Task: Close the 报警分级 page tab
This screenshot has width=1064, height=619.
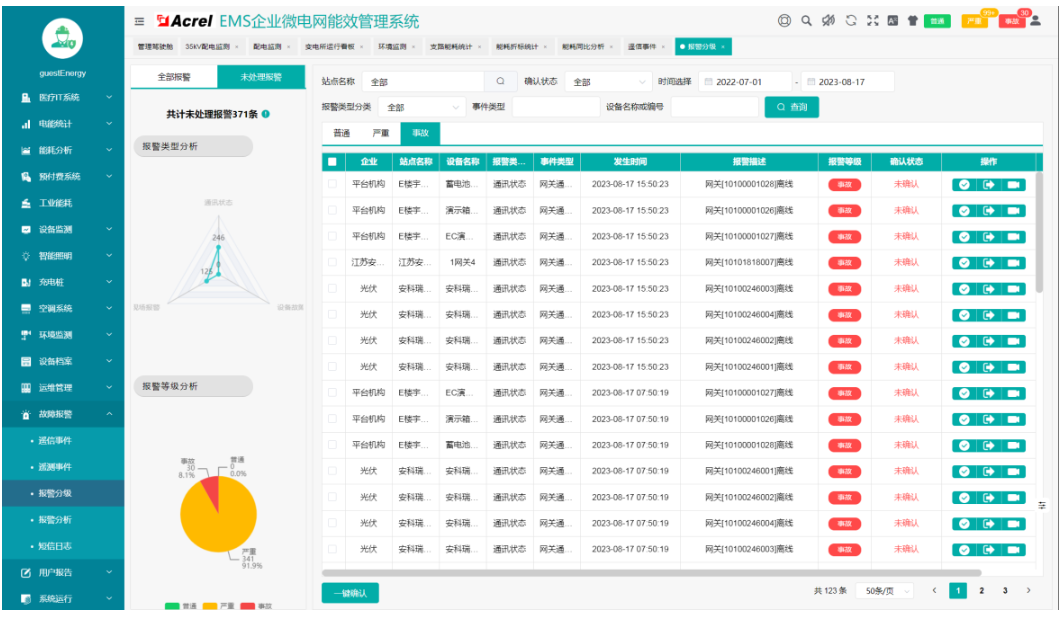Action: point(723,47)
